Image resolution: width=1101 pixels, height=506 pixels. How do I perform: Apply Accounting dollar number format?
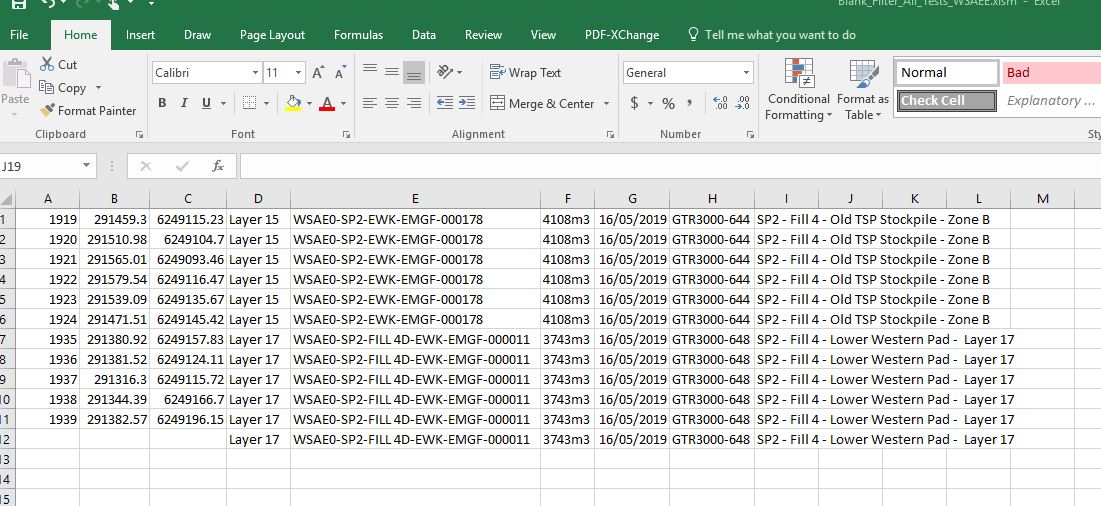click(x=634, y=103)
